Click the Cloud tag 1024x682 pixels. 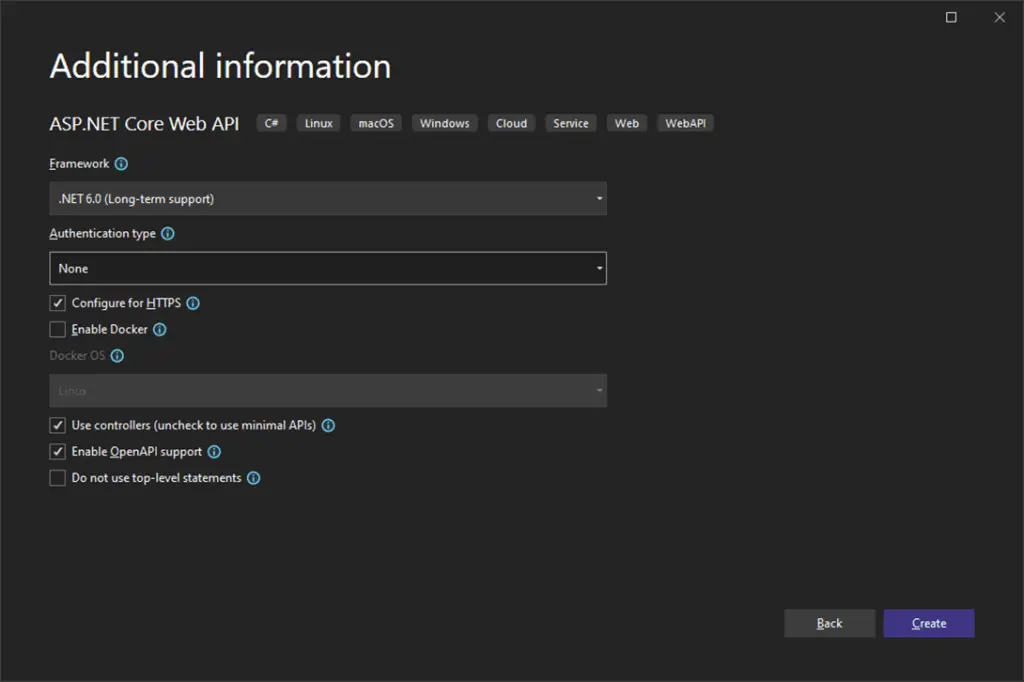click(x=511, y=123)
